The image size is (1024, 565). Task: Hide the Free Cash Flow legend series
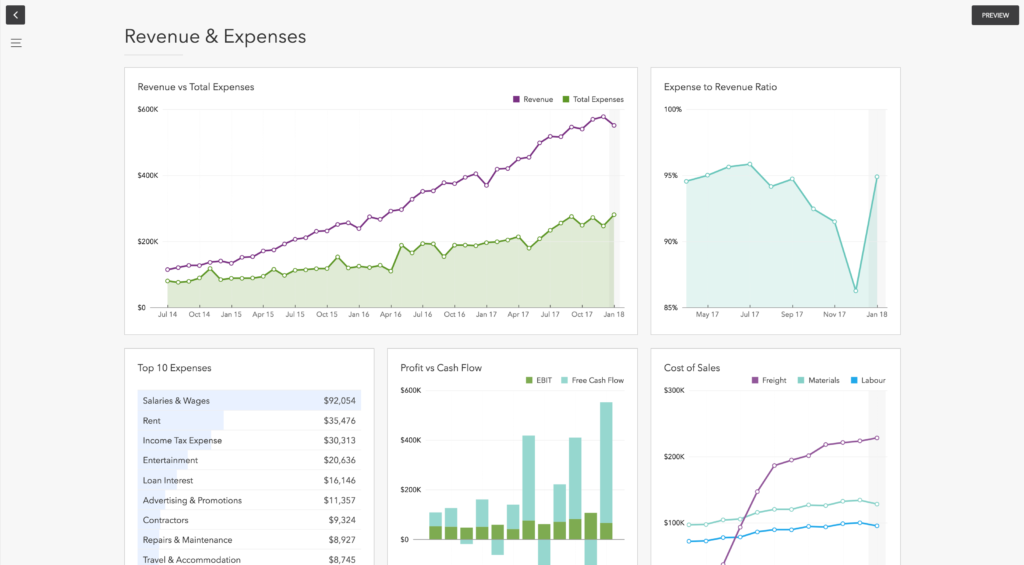(x=592, y=381)
